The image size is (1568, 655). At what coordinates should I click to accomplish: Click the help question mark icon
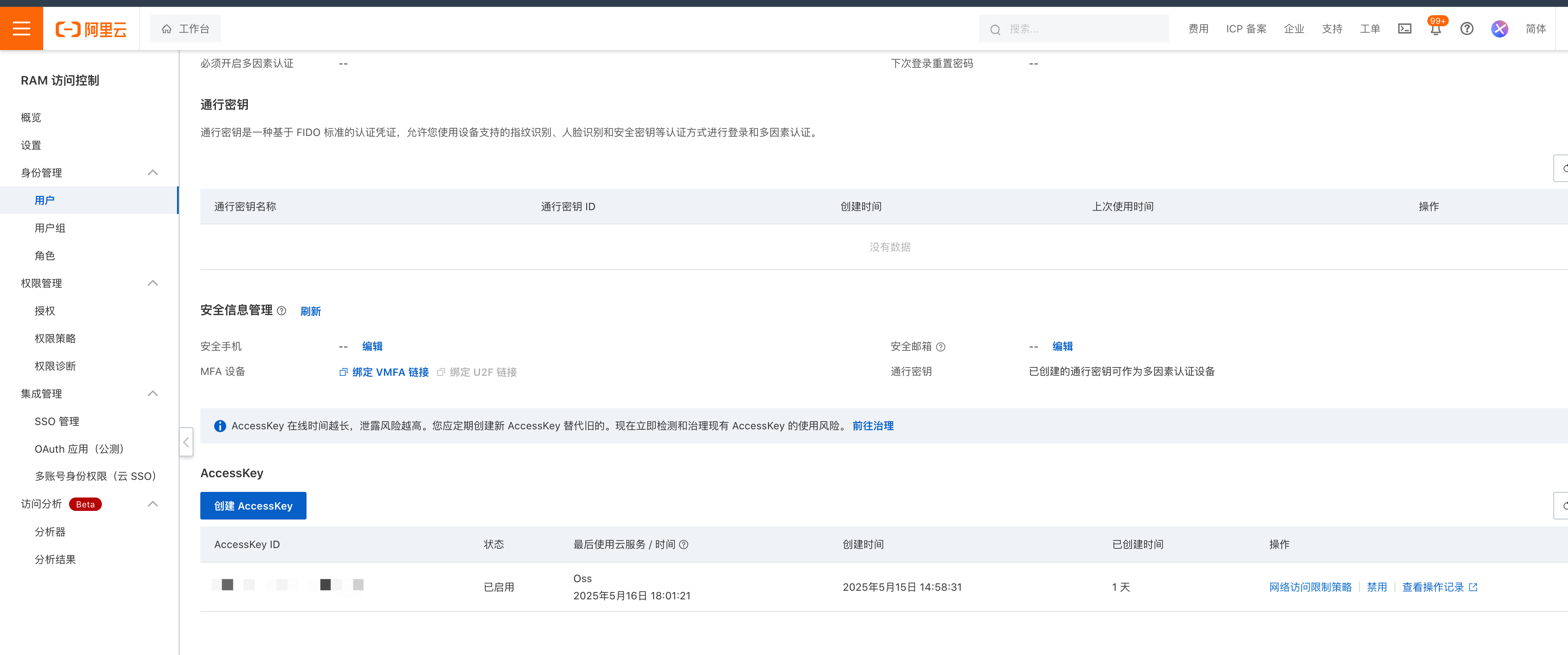[1467, 28]
